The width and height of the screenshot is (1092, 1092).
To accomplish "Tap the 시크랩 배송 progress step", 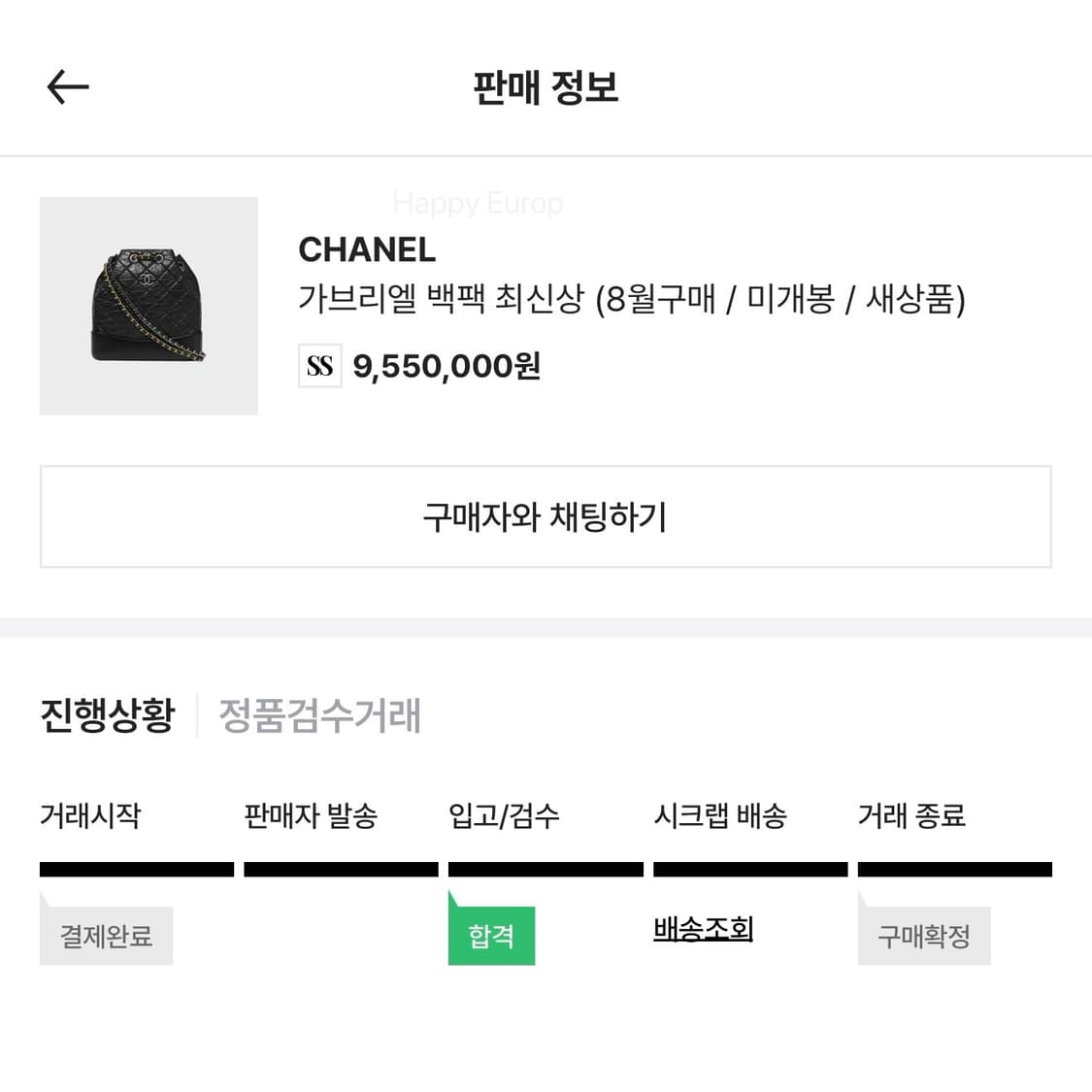I will tap(722, 817).
